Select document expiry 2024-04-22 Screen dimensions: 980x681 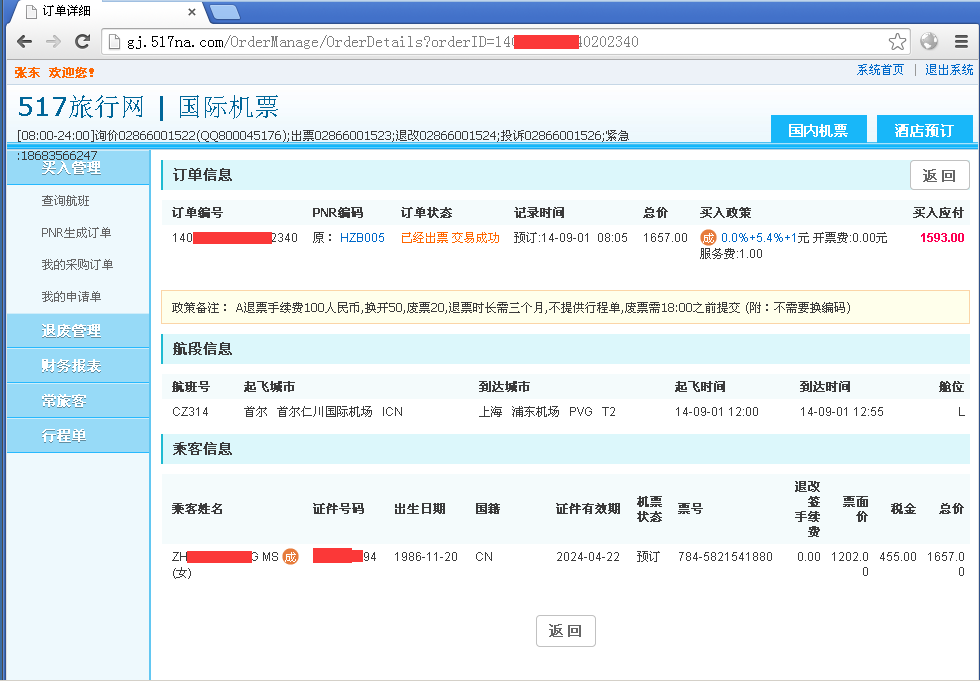(588, 556)
